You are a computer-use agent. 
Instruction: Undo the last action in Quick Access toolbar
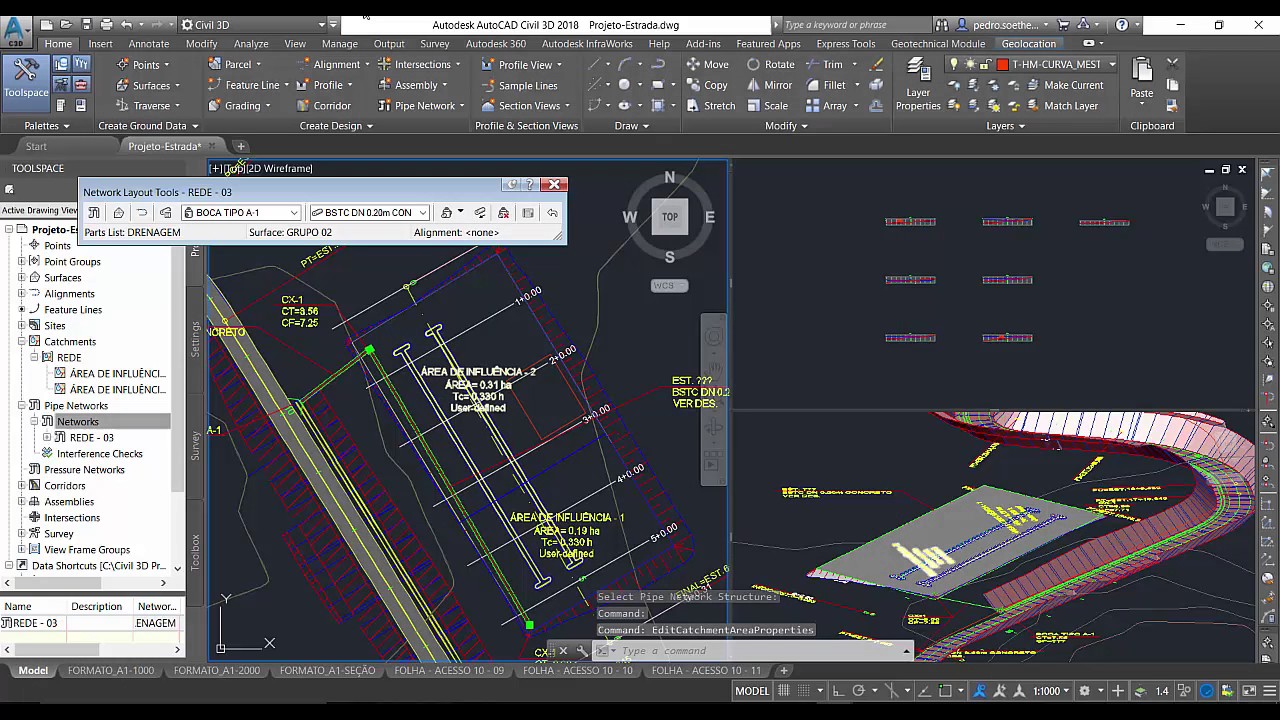pos(126,24)
